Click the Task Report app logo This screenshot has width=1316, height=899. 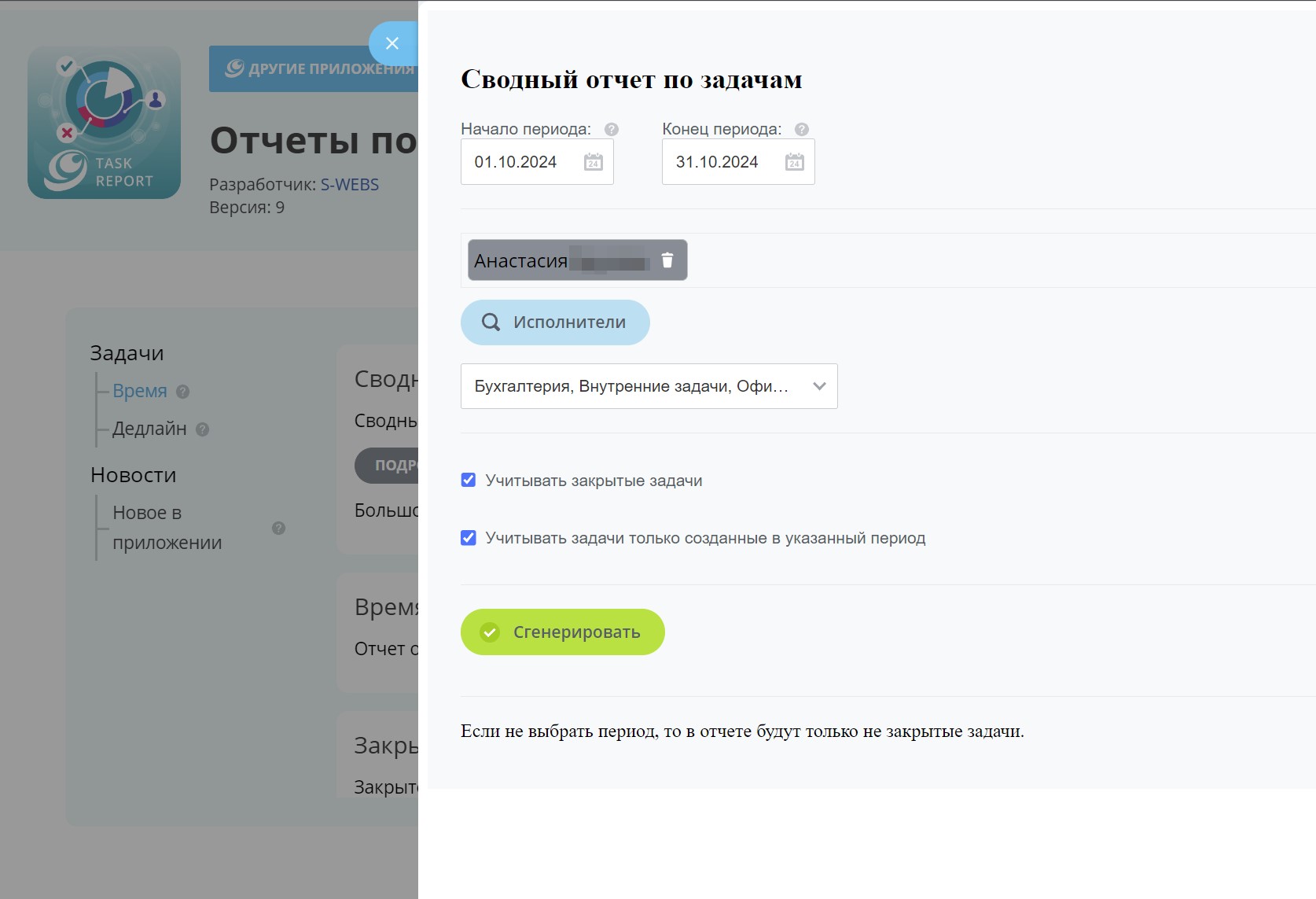[x=104, y=122]
